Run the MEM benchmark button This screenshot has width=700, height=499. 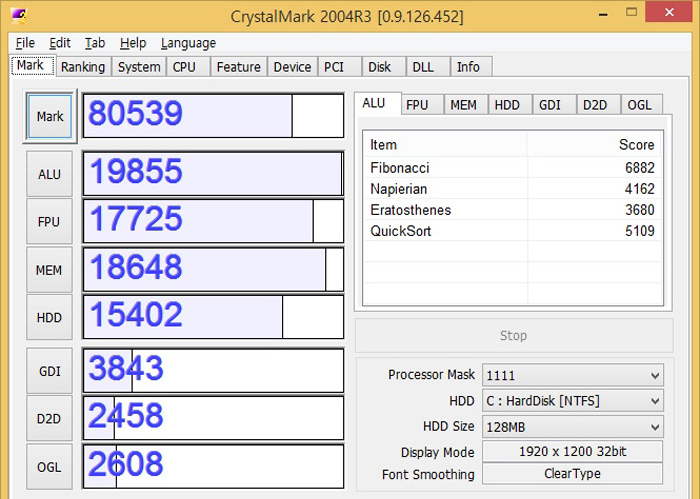pos(49,270)
